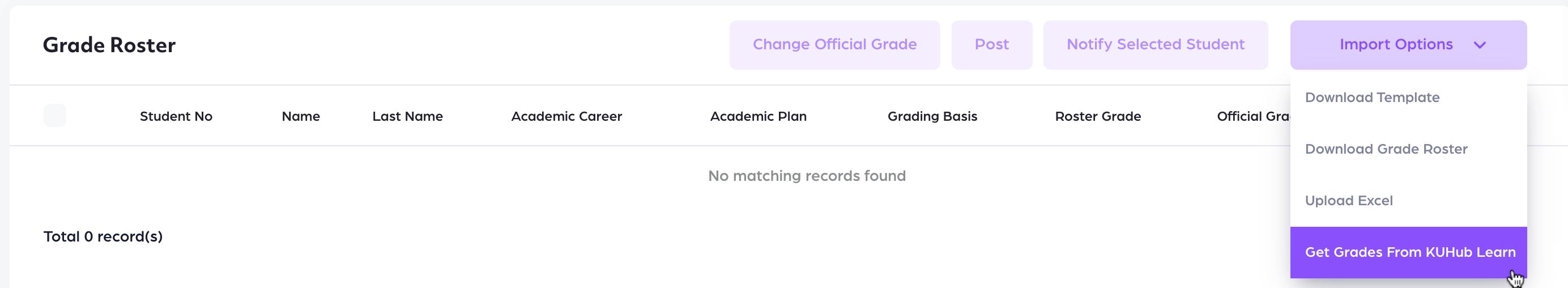
Task: Hit the Notify Selected Student button
Action: click(x=1154, y=44)
